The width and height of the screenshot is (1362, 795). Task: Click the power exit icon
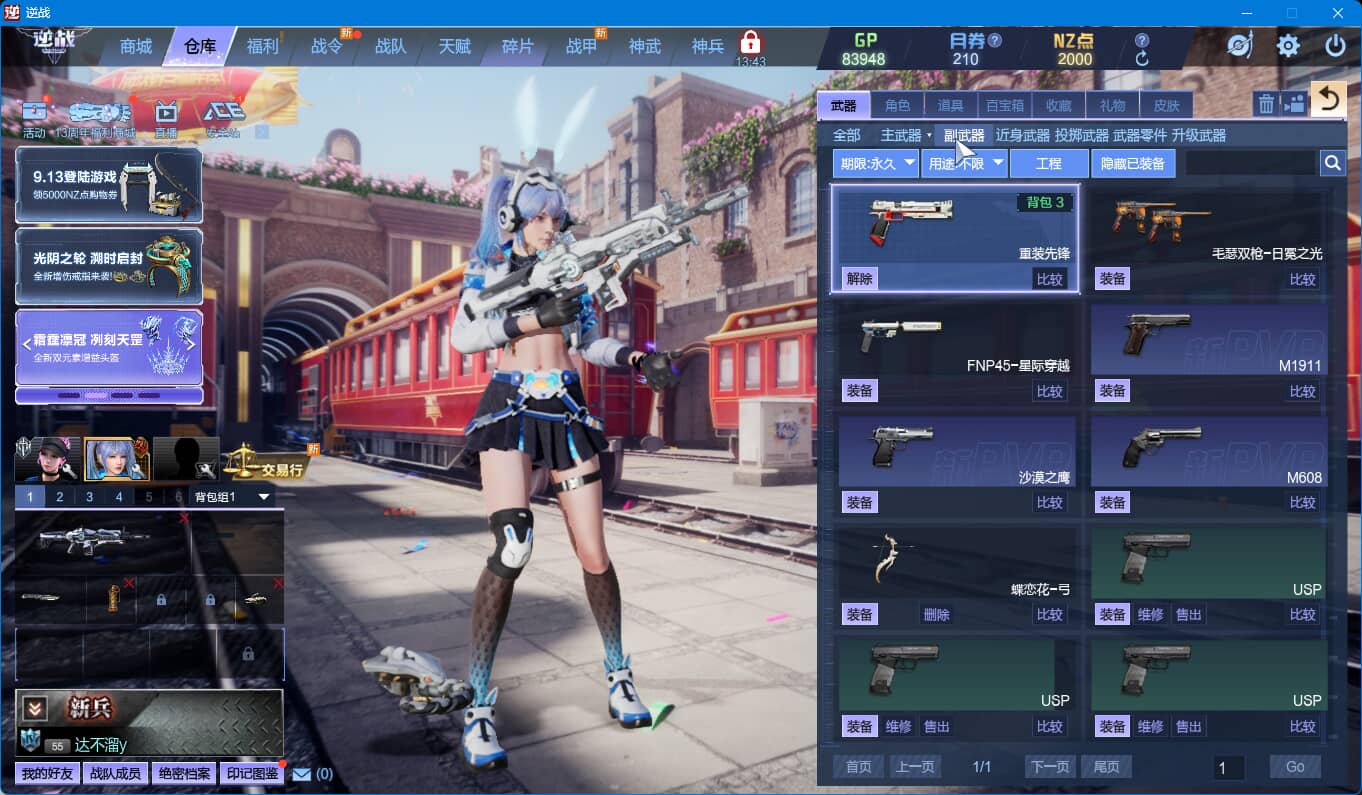click(x=1335, y=46)
